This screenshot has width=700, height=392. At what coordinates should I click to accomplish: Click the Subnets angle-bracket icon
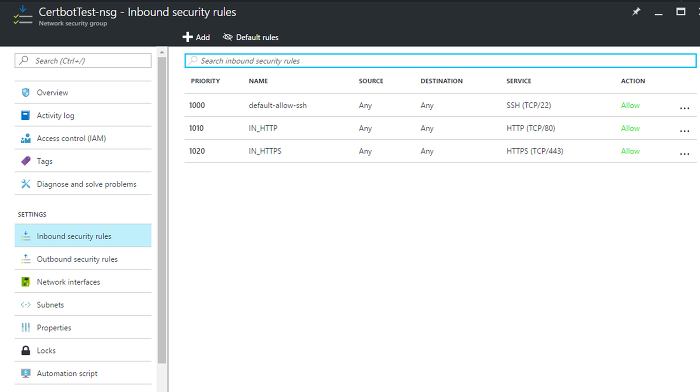pyautogui.click(x=25, y=305)
